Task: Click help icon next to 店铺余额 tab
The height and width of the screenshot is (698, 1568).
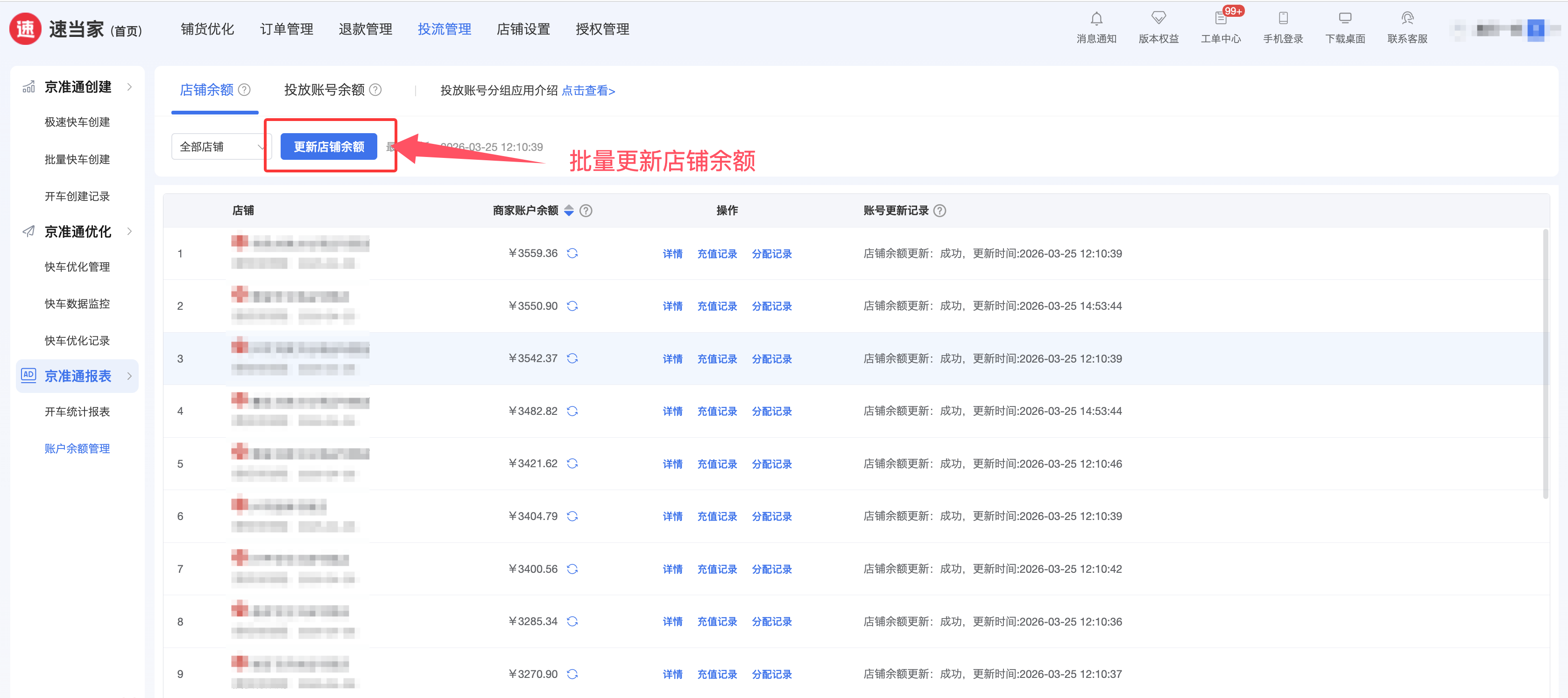Action: [x=244, y=90]
